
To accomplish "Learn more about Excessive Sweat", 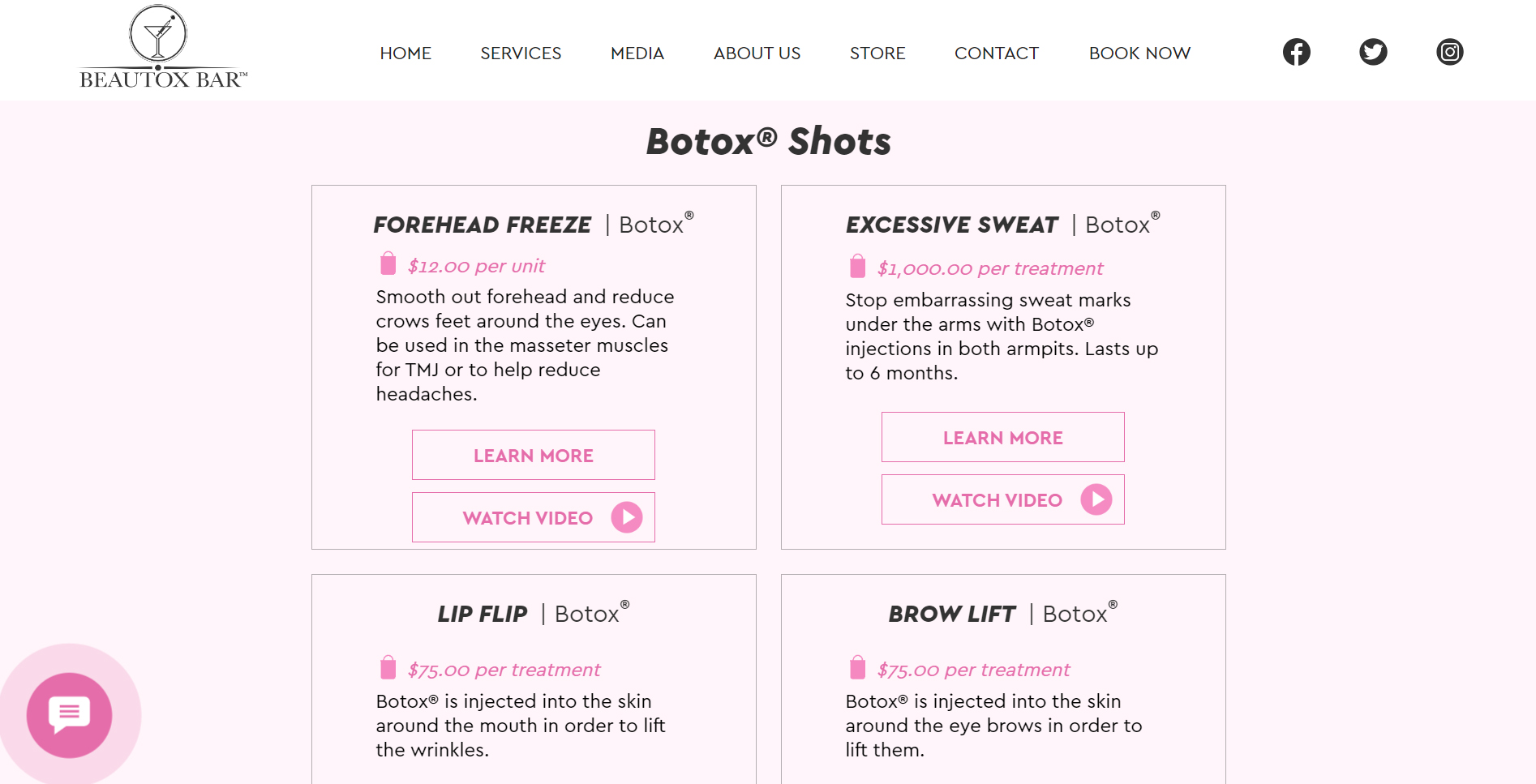I will click(x=1003, y=437).
